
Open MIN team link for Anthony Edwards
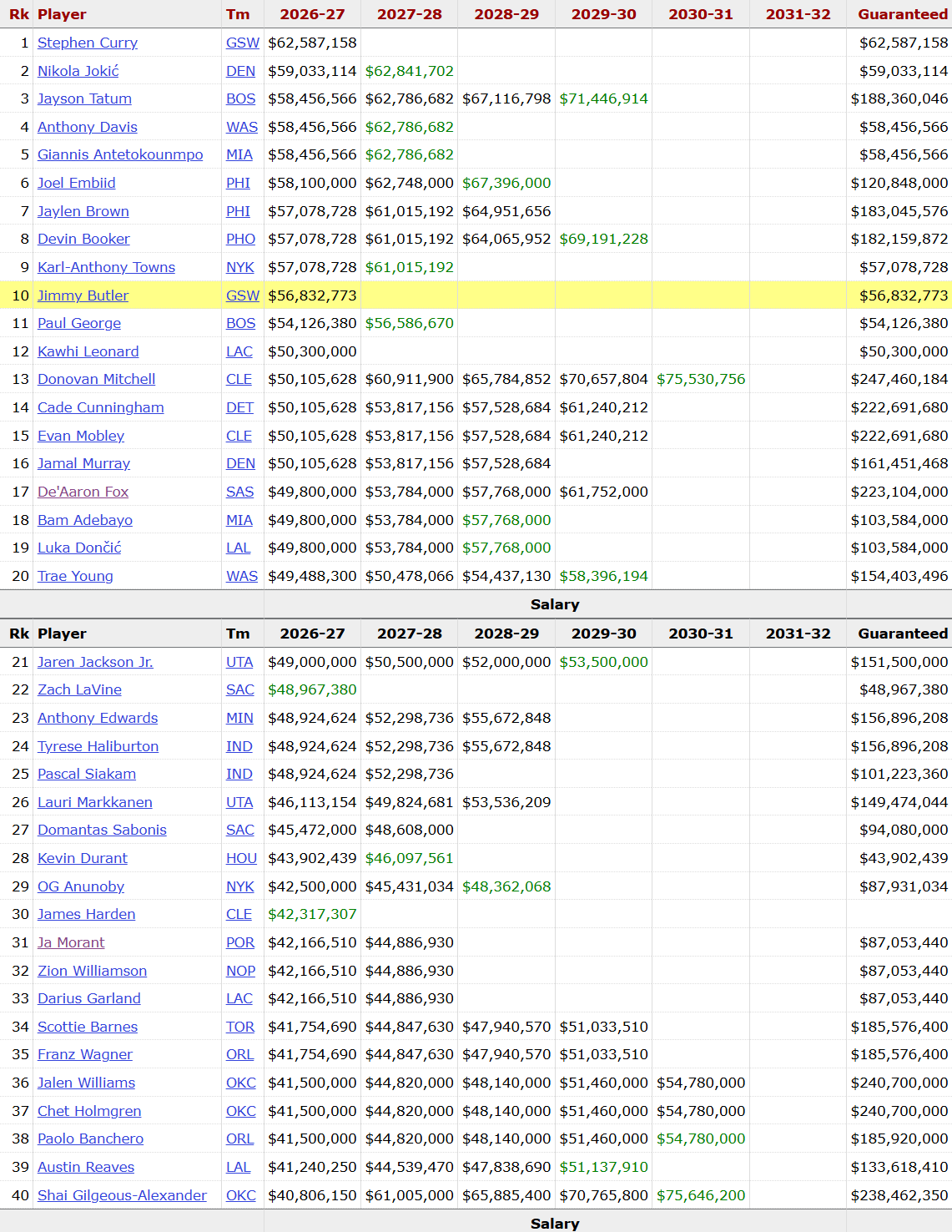(x=239, y=718)
